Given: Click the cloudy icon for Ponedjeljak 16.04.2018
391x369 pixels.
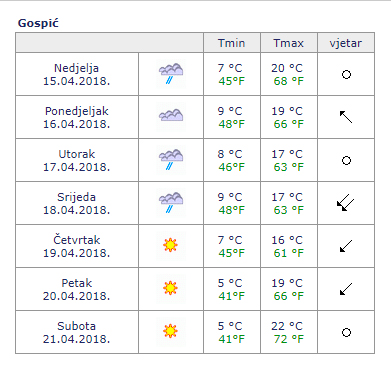Looking at the screenshot, I should [x=171, y=117].
